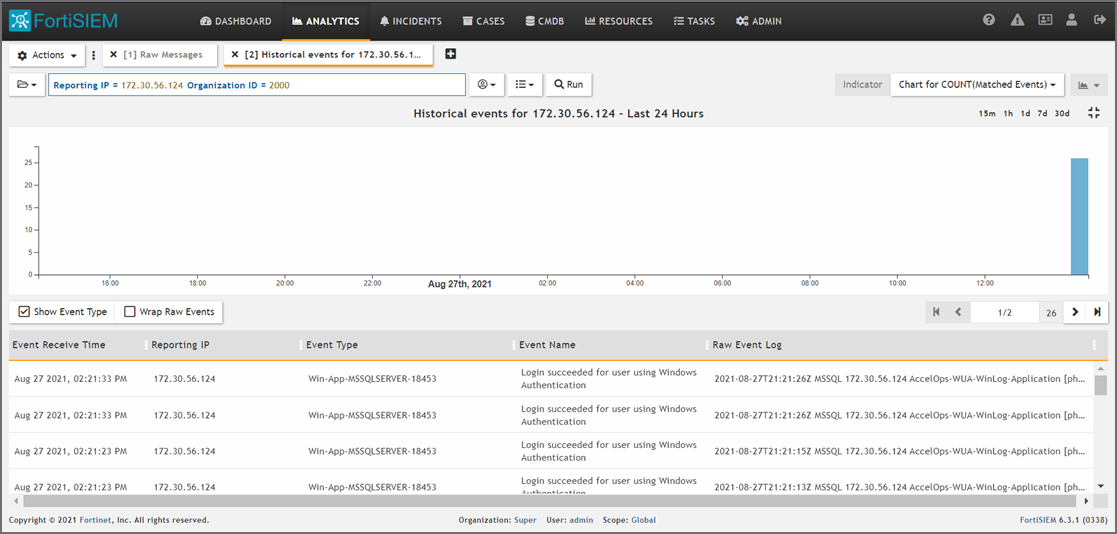Set time range to 7d
Screen dimensions: 1117x534
(1042, 114)
